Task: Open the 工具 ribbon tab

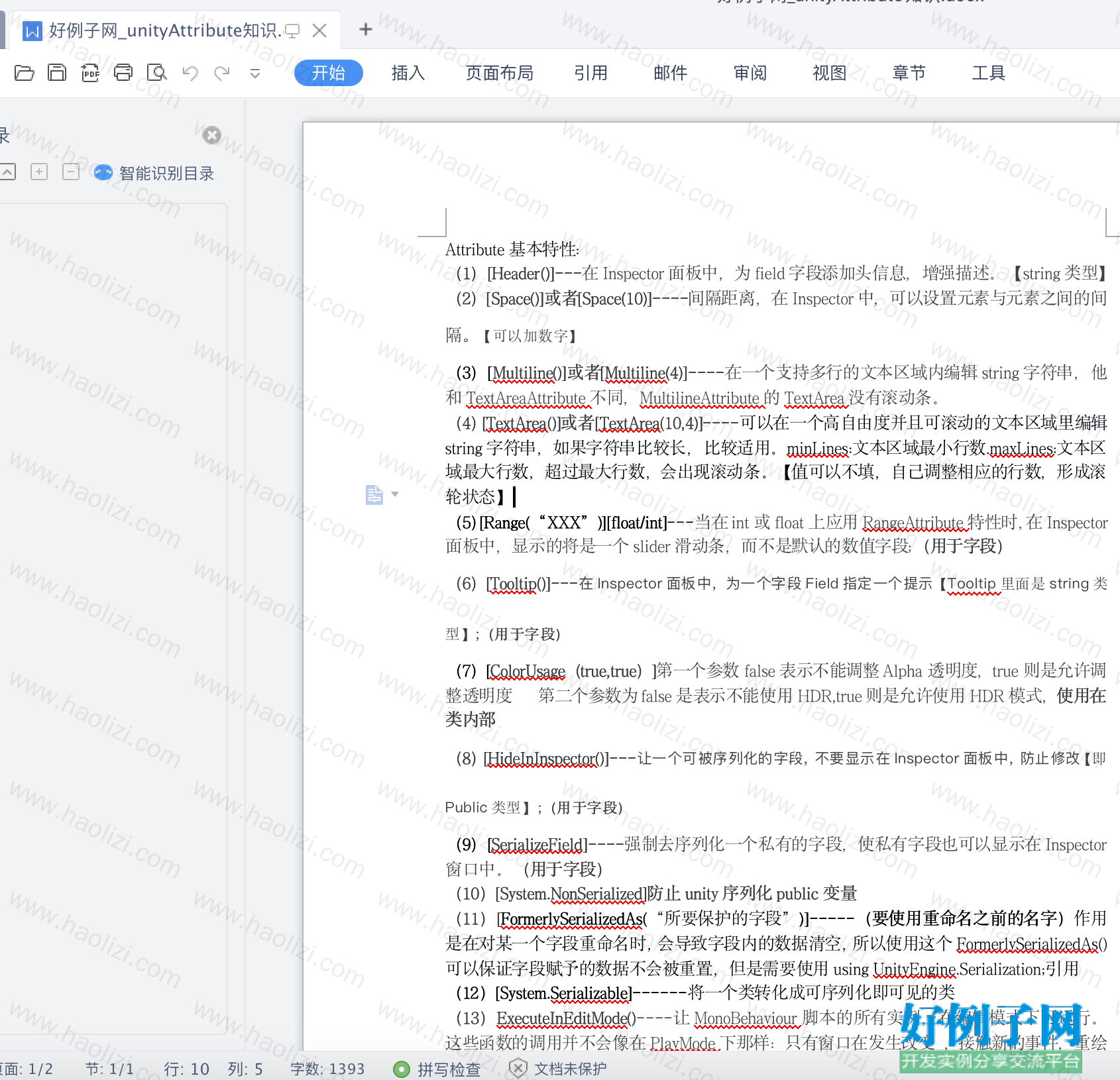Action: pos(989,73)
